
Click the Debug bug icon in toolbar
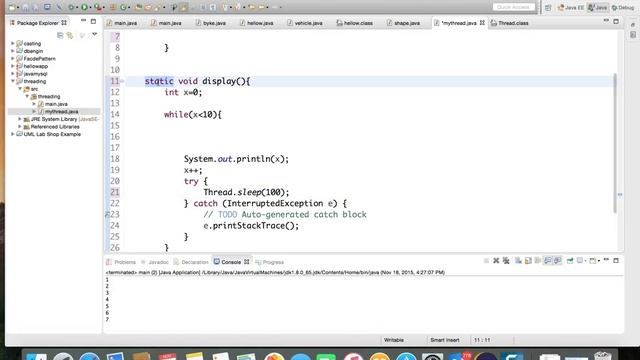pos(71,7)
